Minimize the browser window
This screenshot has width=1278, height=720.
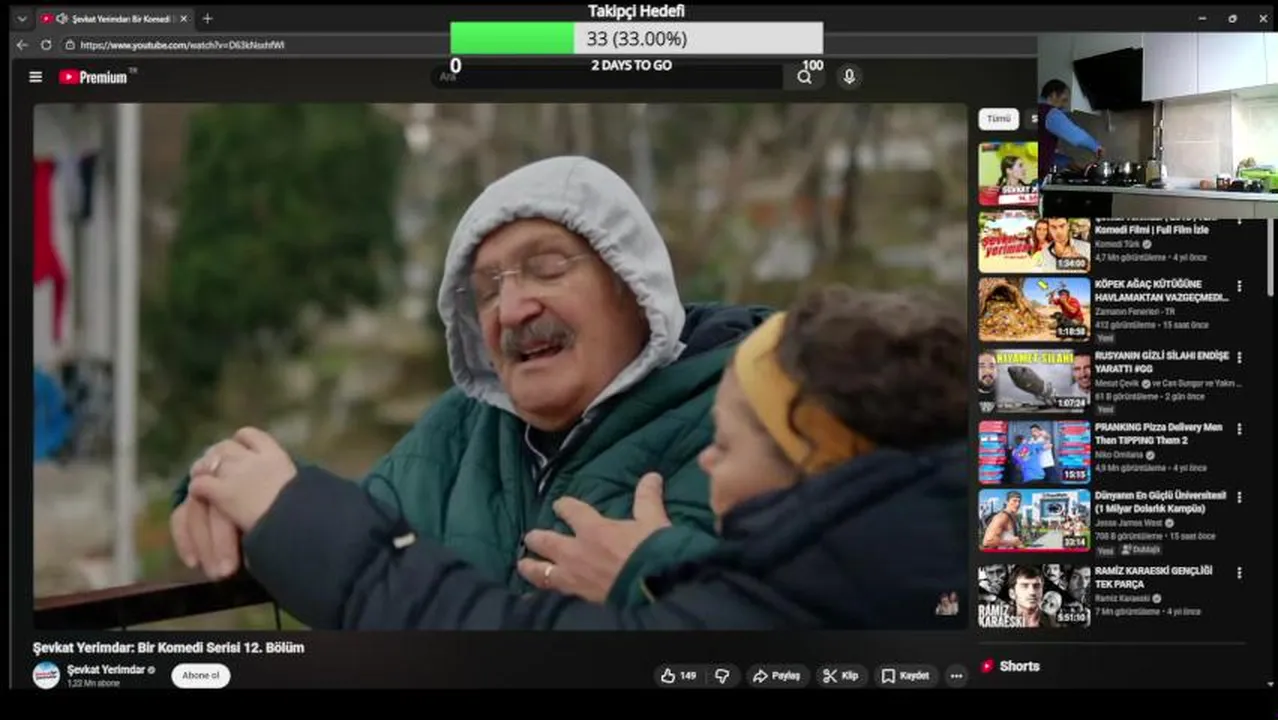click(1202, 18)
